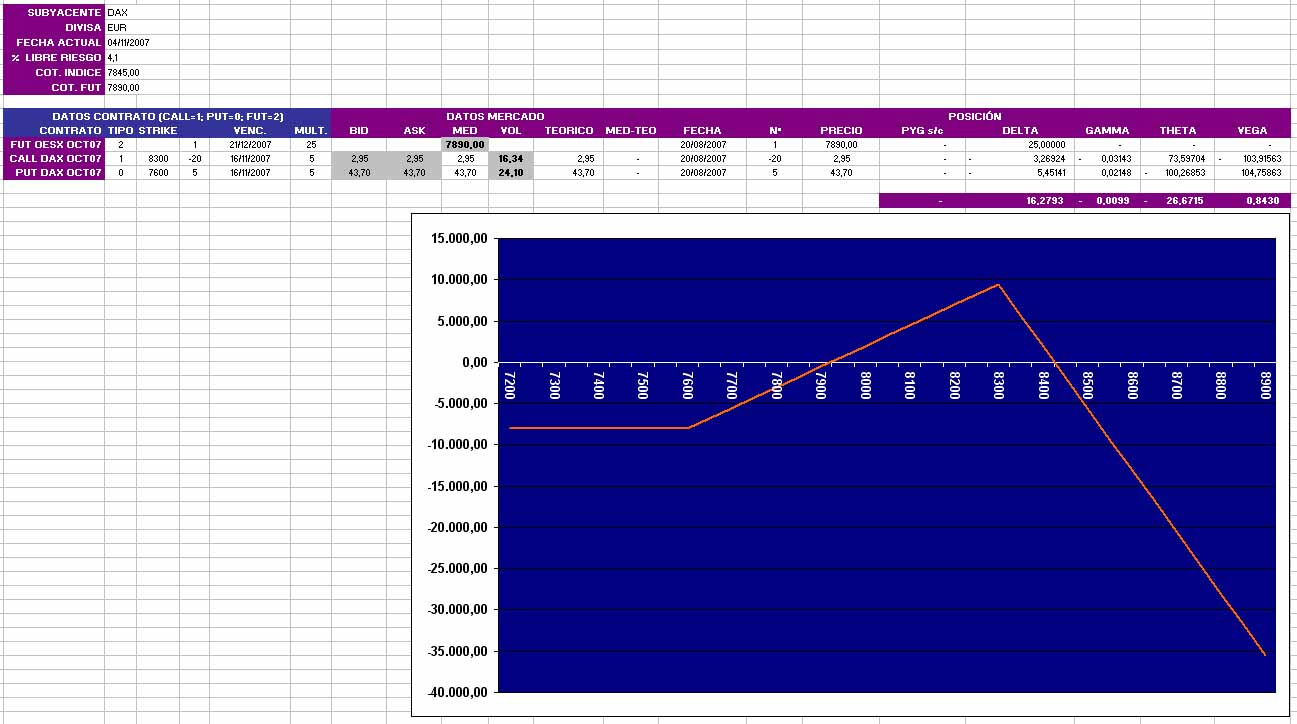Select the COT. INDICE label cell
Viewport: 1297px width, 724px height.
[54, 73]
